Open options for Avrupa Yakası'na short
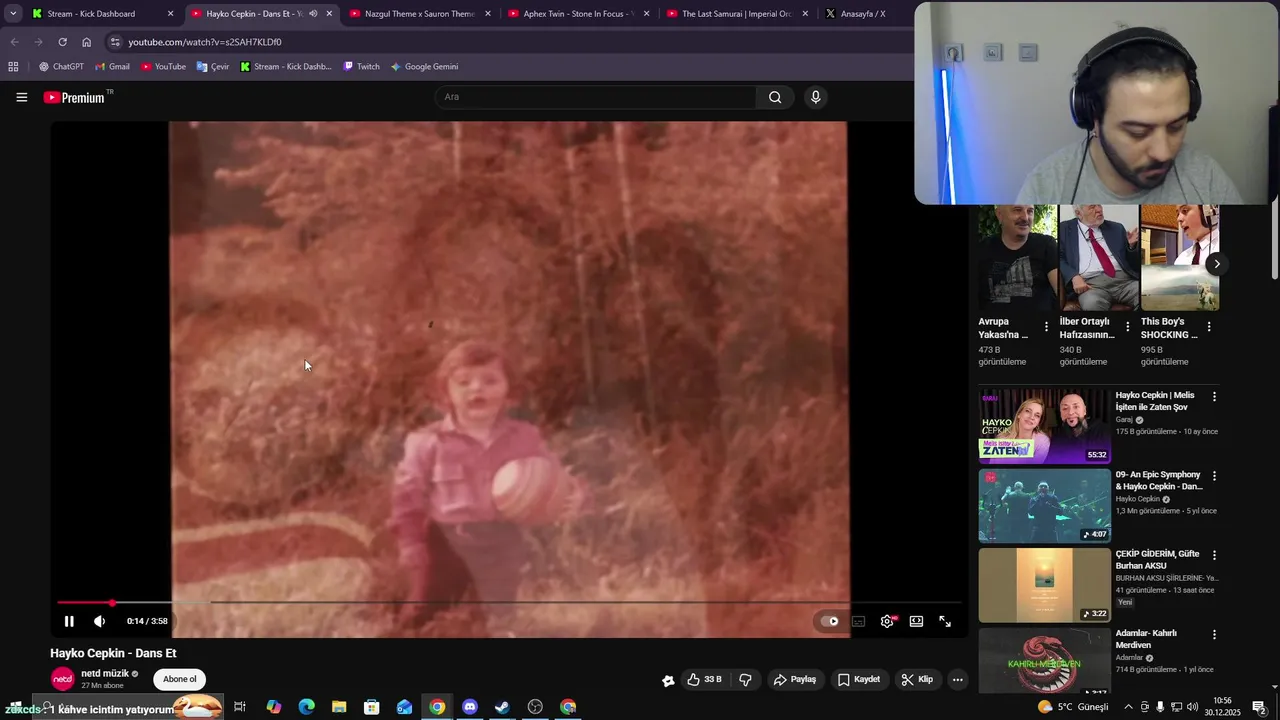The width and height of the screenshot is (1280, 720). tap(1046, 327)
